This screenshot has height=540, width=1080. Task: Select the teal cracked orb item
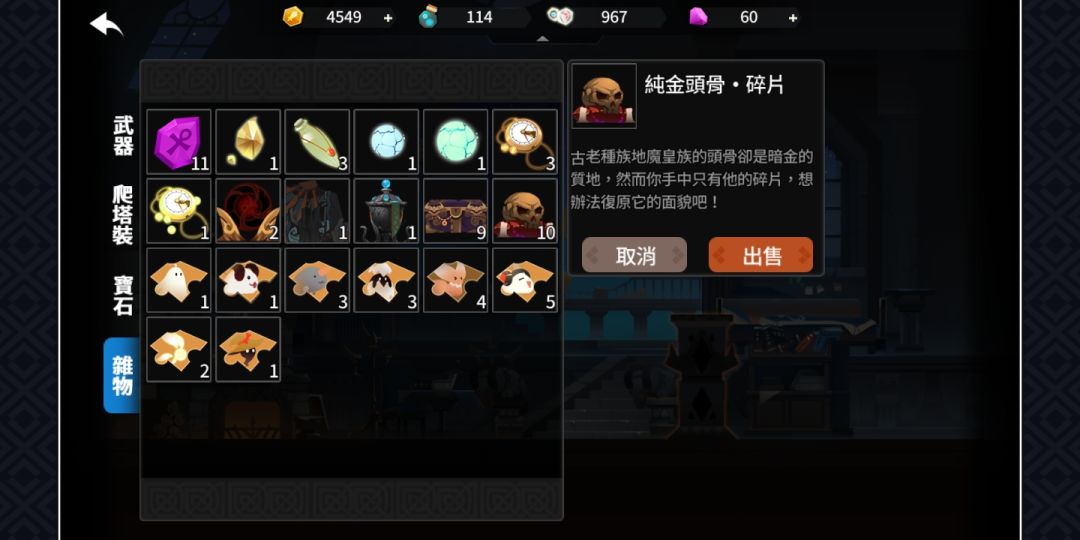click(x=455, y=141)
